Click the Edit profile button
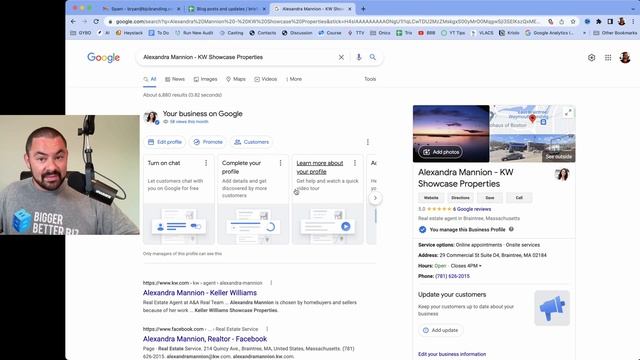This screenshot has height=360, width=640. coord(165,142)
